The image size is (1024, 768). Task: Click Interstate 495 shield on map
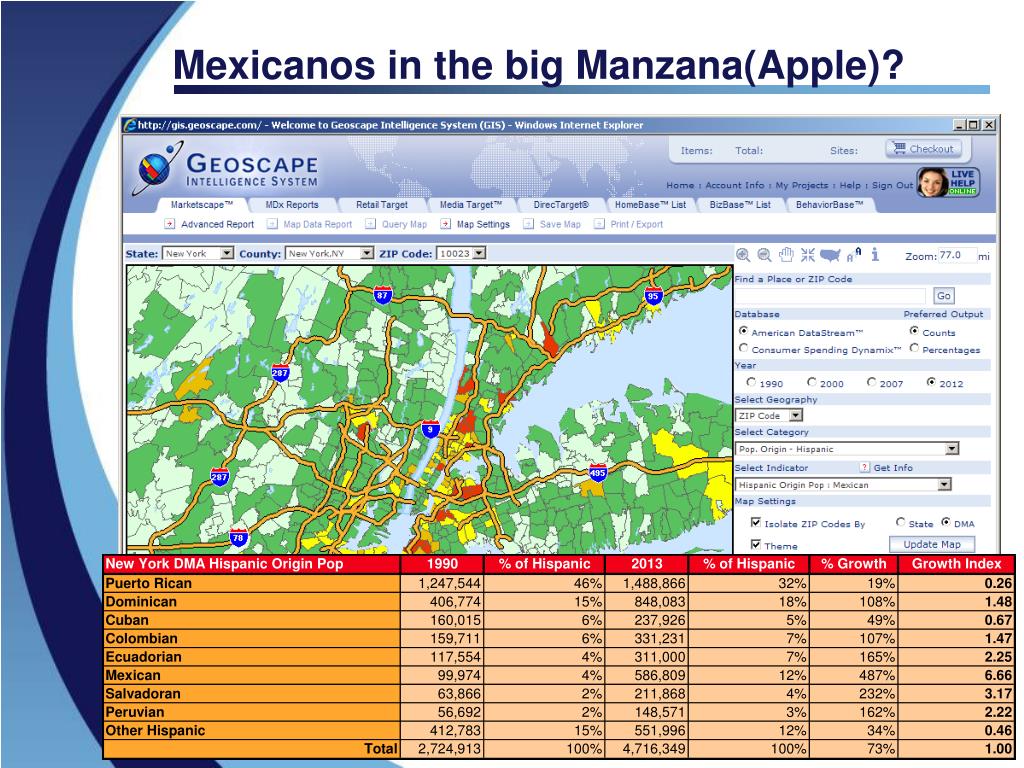tap(598, 472)
